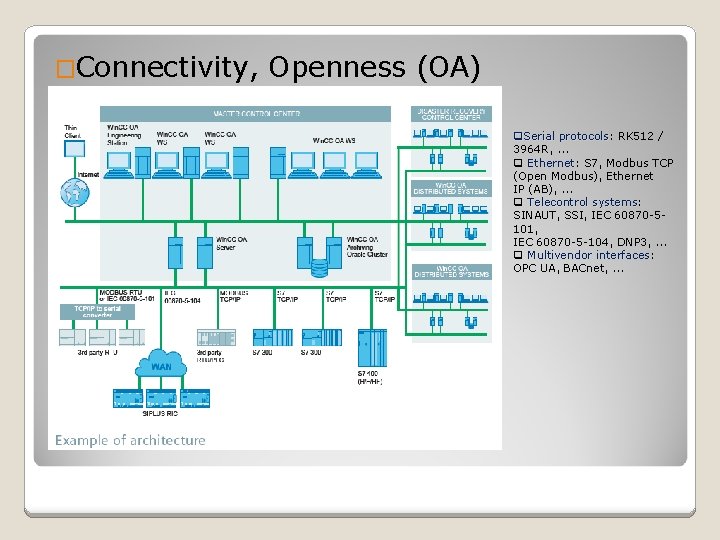Viewport: 720px width, 540px height.
Task: Click the Serial protocols heading text
Action: [566, 136]
